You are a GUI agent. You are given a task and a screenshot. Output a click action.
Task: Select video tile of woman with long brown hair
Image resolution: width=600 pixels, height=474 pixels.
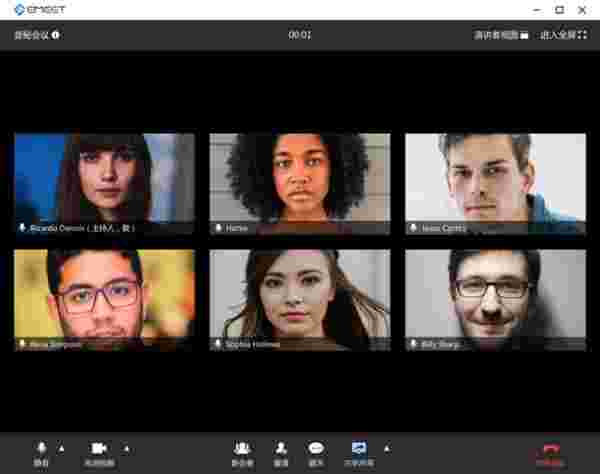tap(300, 300)
